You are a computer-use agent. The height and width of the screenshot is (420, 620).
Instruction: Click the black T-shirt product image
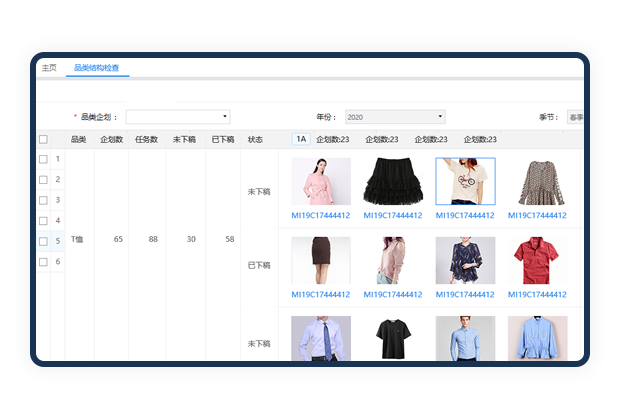(x=393, y=338)
